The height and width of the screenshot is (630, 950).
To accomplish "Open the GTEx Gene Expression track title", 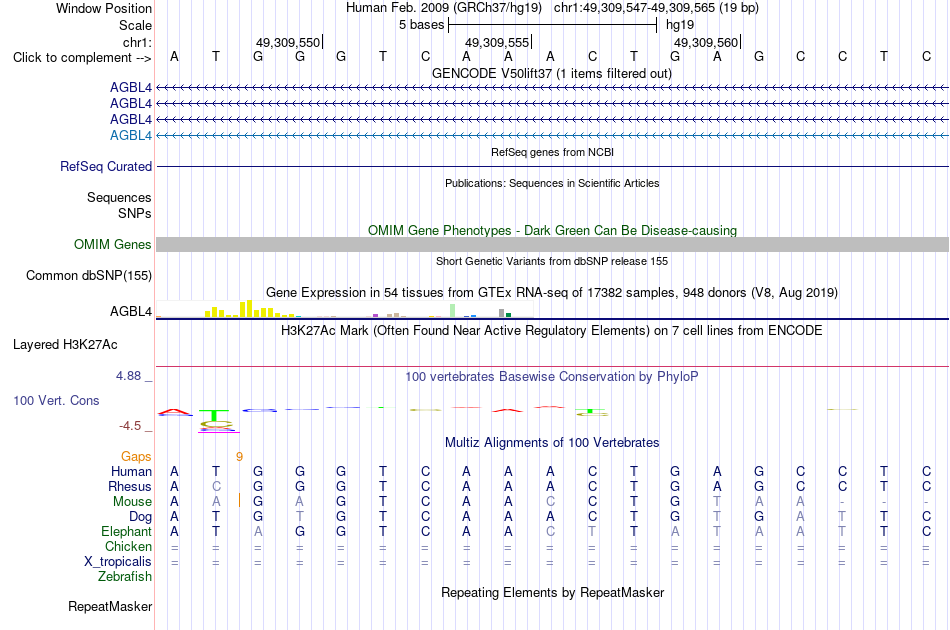I will [552, 293].
